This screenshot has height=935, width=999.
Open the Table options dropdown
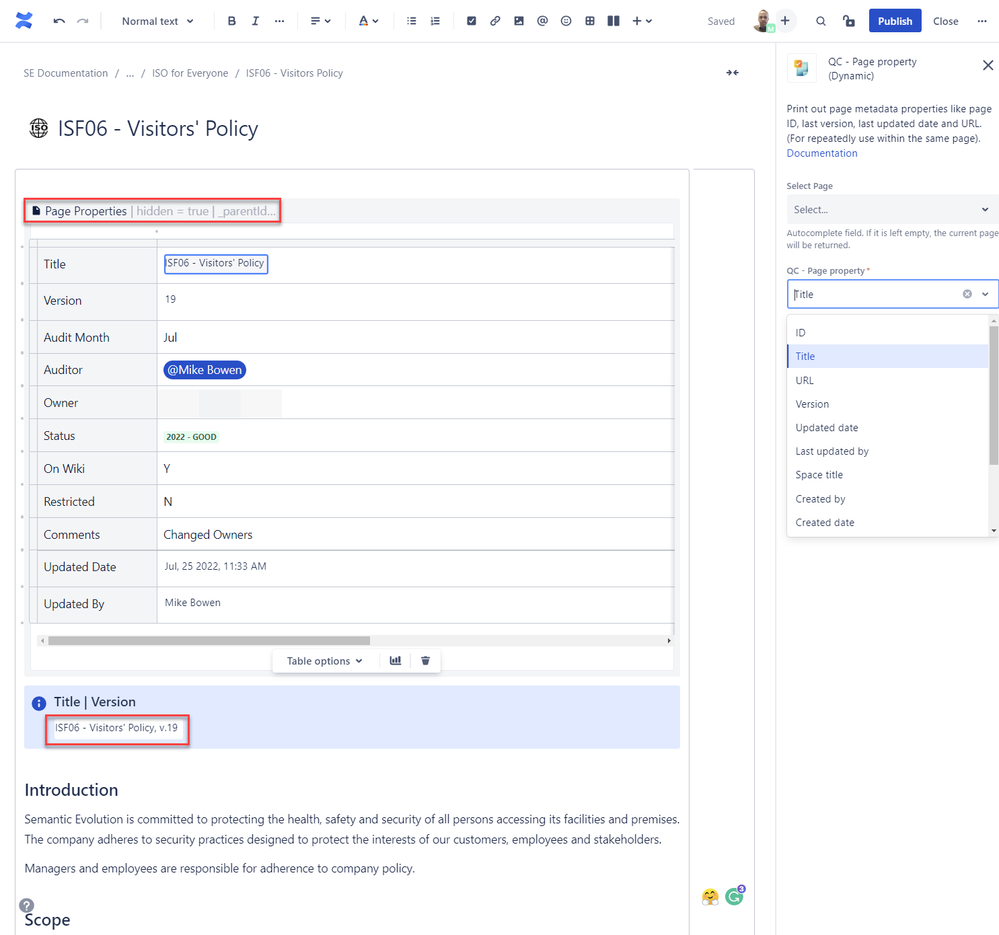click(324, 661)
